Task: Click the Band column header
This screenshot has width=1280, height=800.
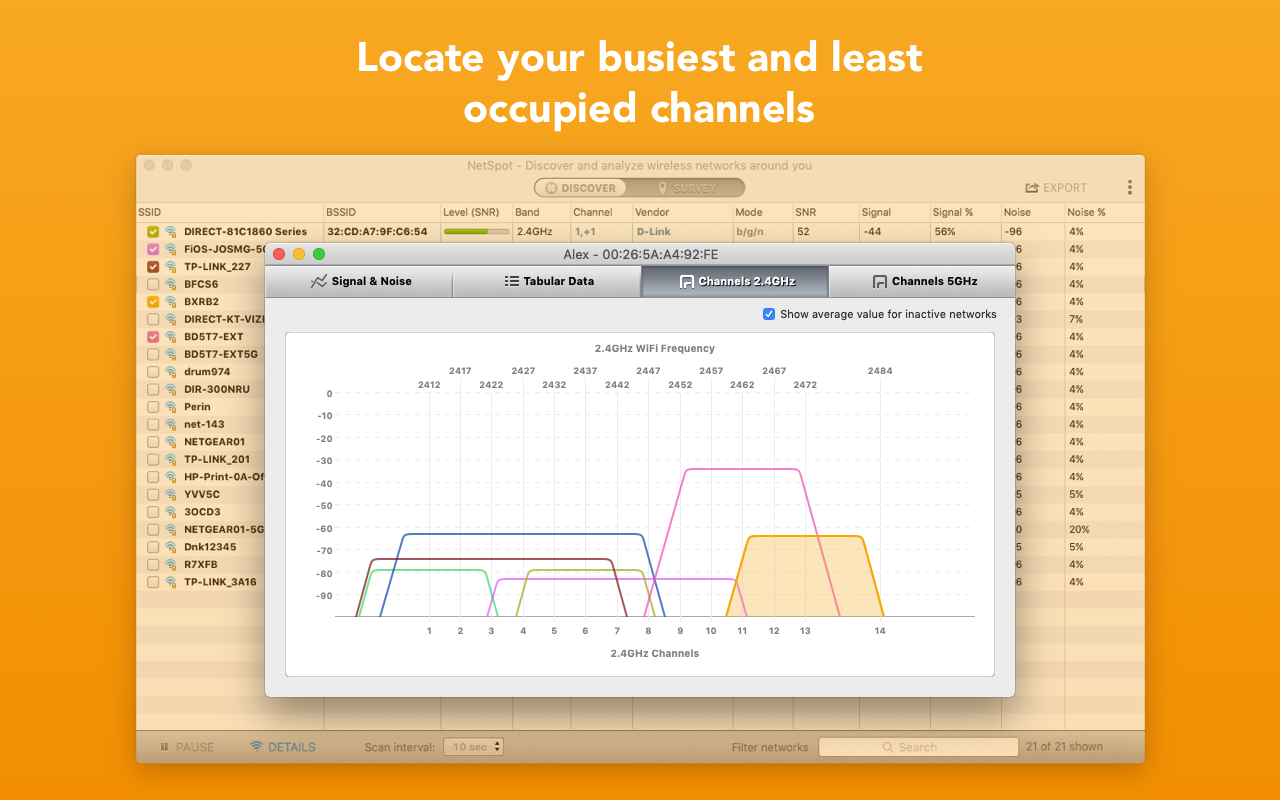Action: 542,213
